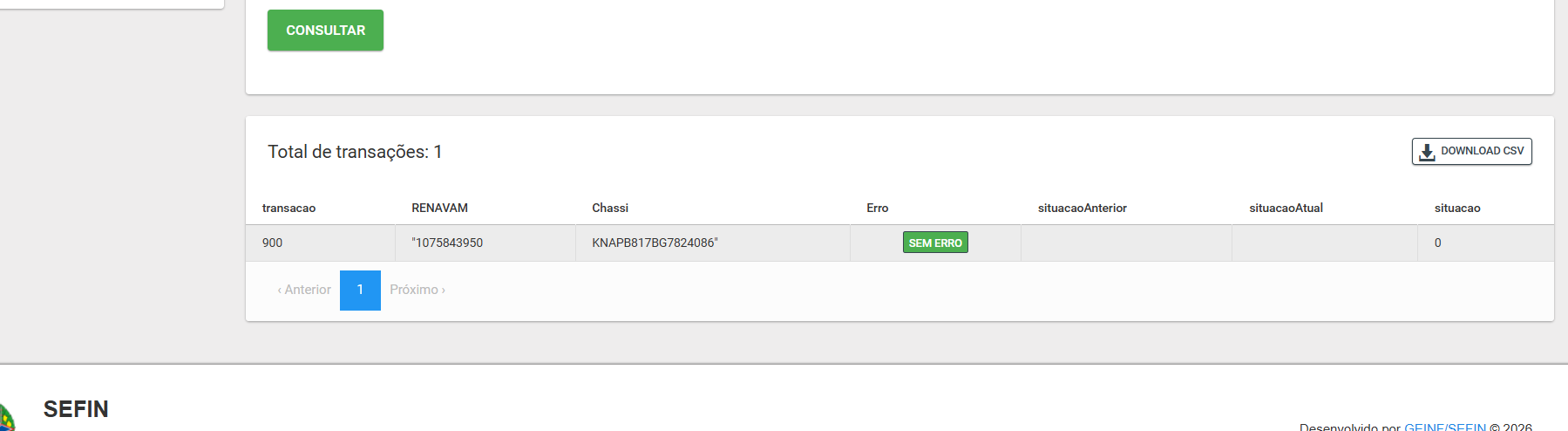
Task: Select the RENAVAM value 1075843950
Action: pyautogui.click(x=448, y=243)
